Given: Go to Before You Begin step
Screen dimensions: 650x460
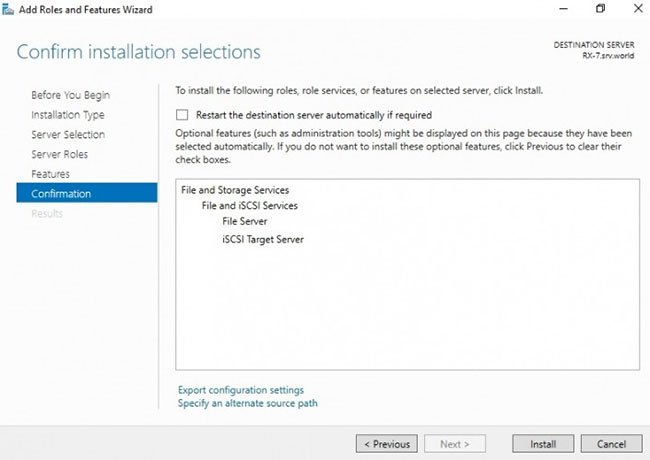Looking at the screenshot, I should [x=70, y=95].
